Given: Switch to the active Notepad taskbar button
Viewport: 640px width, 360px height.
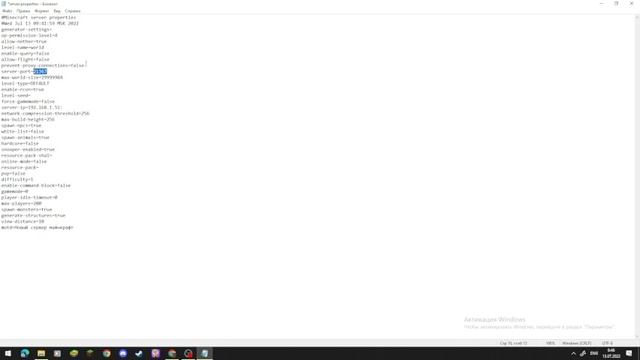Looking at the screenshot, I should (x=204, y=353).
